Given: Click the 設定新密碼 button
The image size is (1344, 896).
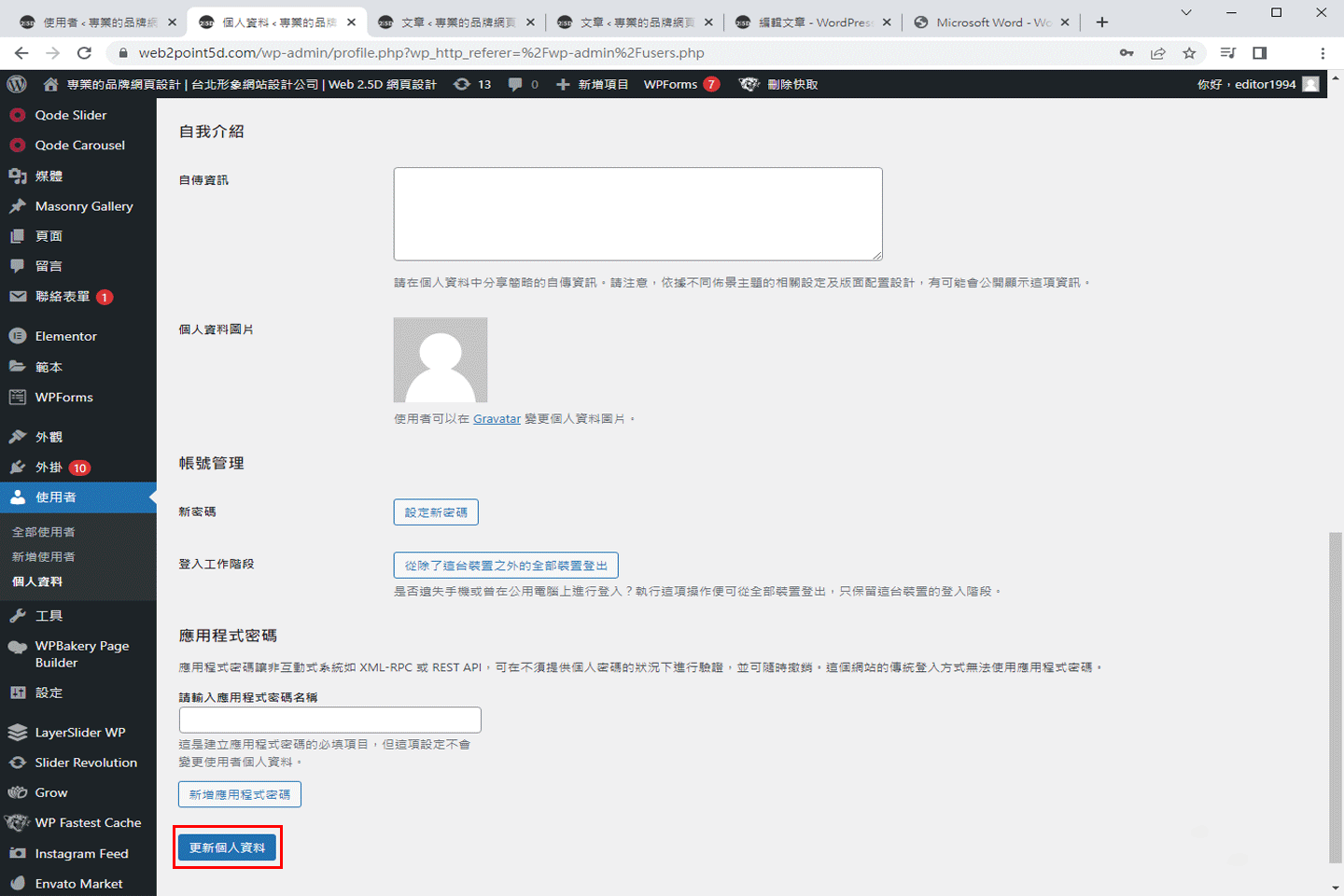Looking at the screenshot, I should point(436,512).
